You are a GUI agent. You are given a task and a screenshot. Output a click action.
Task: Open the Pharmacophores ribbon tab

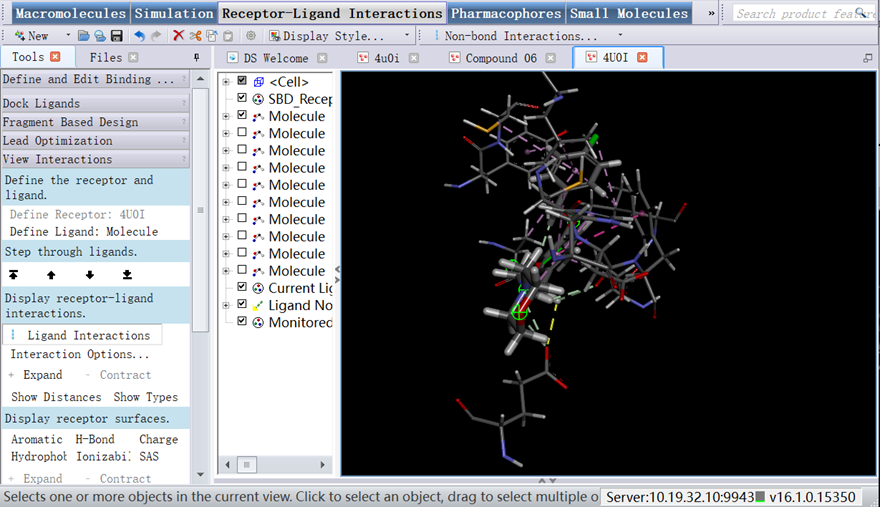(x=506, y=13)
